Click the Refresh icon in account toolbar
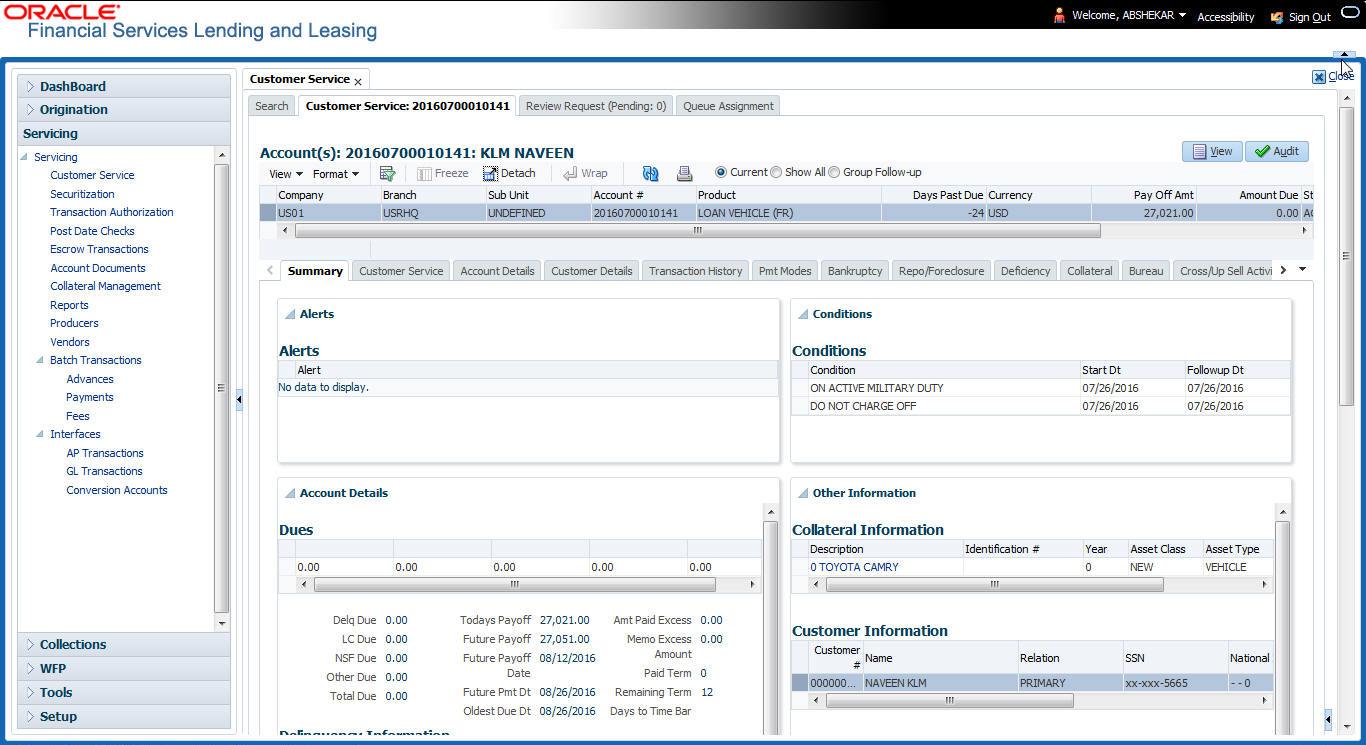1366x745 pixels. pyautogui.click(x=650, y=173)
